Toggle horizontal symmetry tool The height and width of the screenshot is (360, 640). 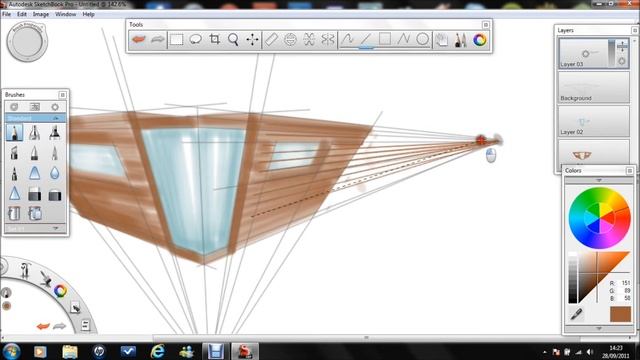point(309,40)
